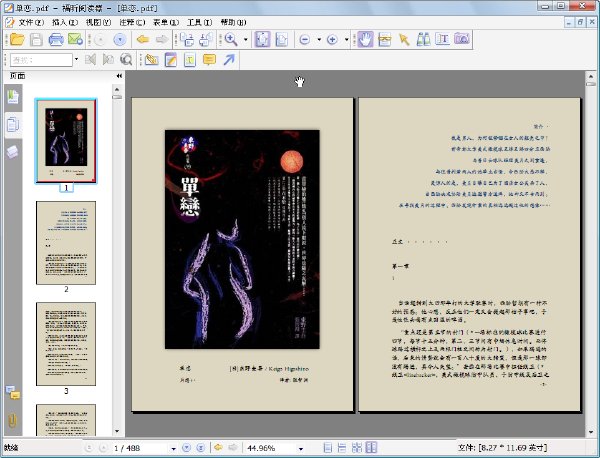Click the find text input field

pos(41,60)
